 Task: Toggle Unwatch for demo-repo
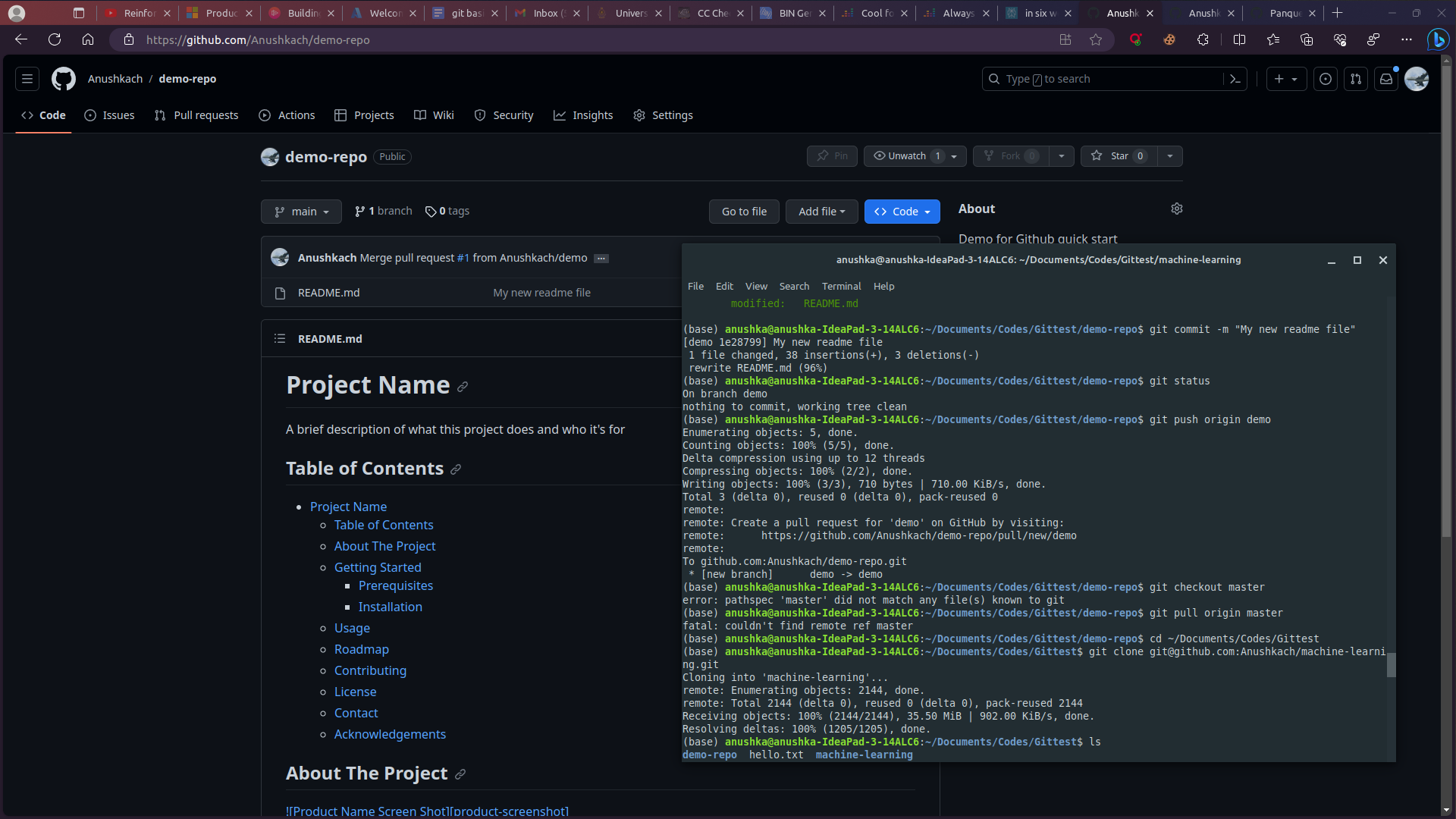click(x=915, y=156)
